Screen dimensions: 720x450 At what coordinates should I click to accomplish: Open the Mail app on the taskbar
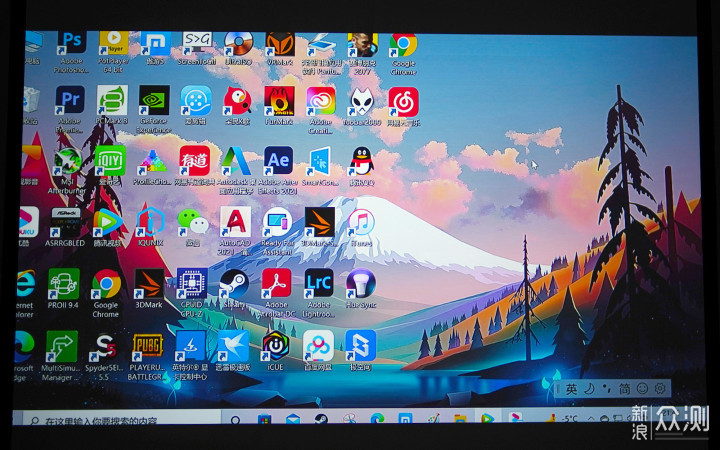292,419
